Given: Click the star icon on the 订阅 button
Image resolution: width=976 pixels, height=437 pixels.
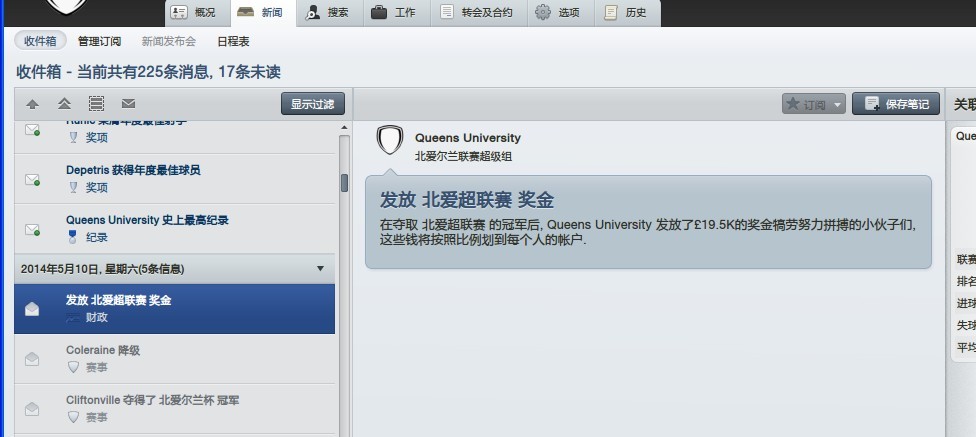Looking at the screenshot, I should (x=793, y=103).
